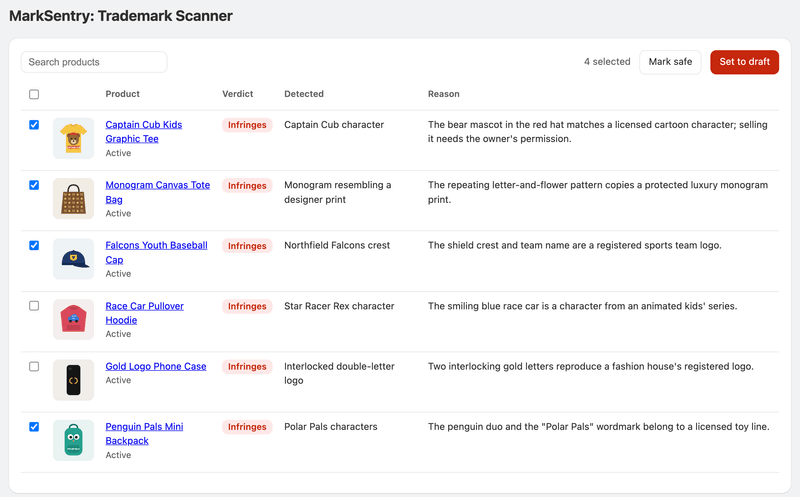Image resolution: width=800 pixels, height=497 pixels.
Task: Open the Captain Cub Kids Graphic Tee link
Action: click(143, 132)
